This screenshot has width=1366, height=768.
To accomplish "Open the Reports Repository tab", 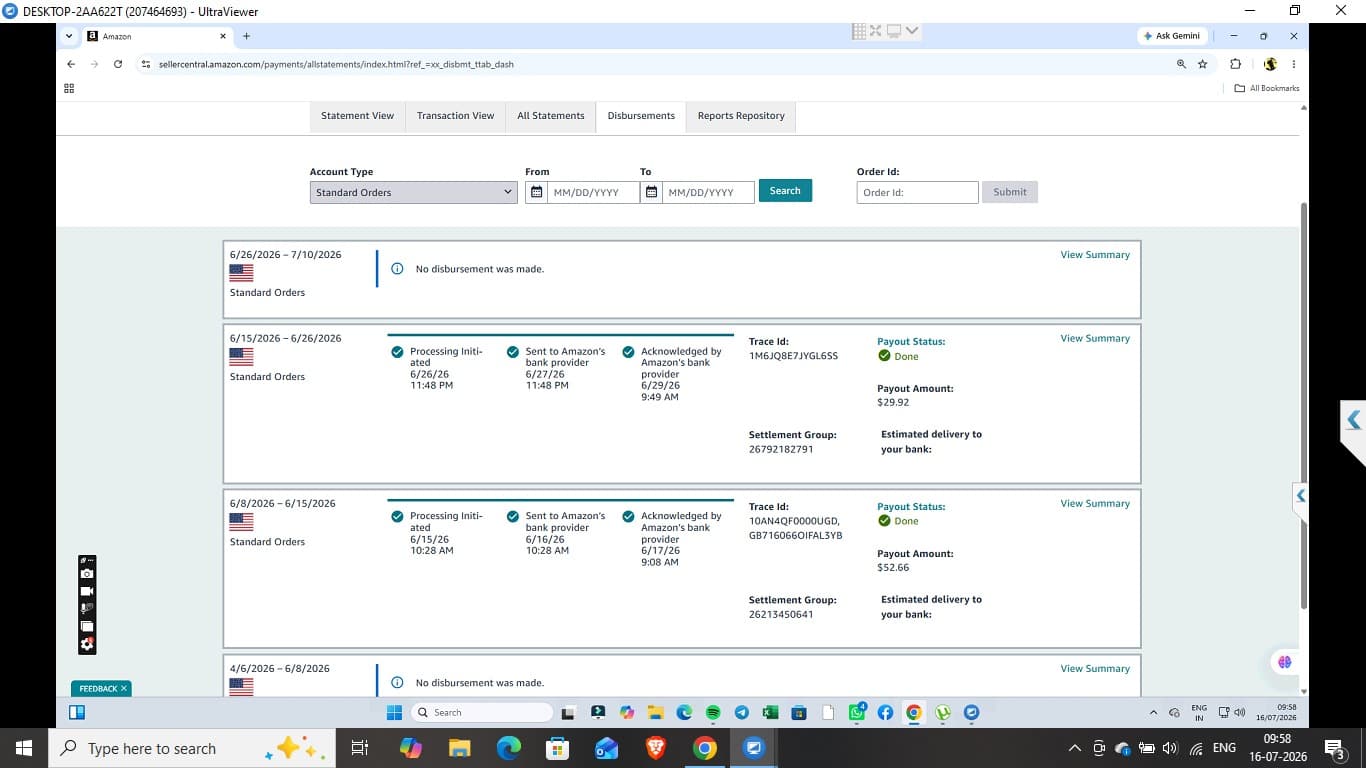I will coord(741,116).
